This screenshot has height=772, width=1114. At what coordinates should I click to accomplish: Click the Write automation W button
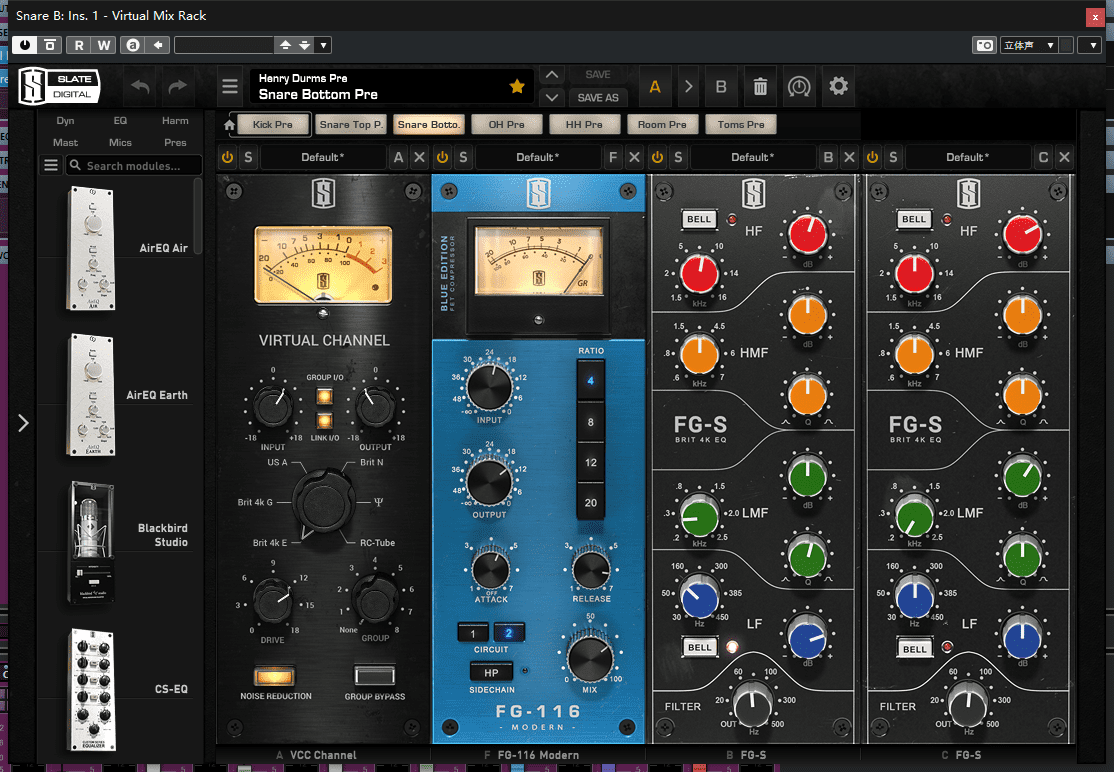pos(104,45)
